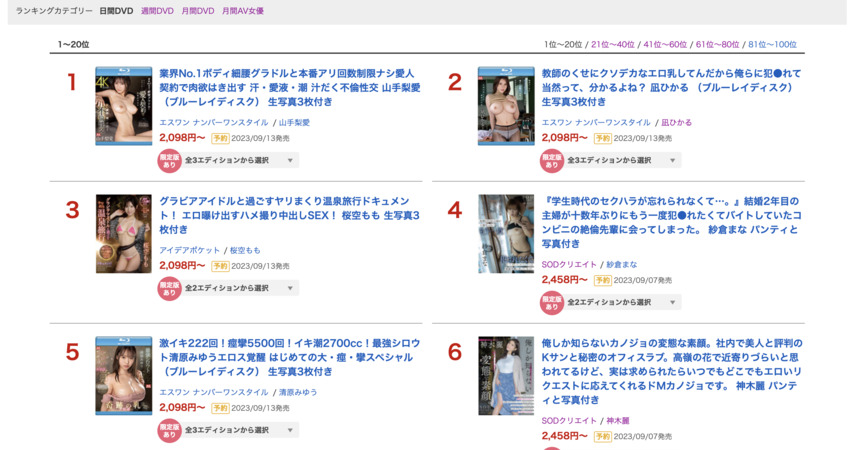Click the 限定版あり badge on rank 1

(x=169, y=160)
